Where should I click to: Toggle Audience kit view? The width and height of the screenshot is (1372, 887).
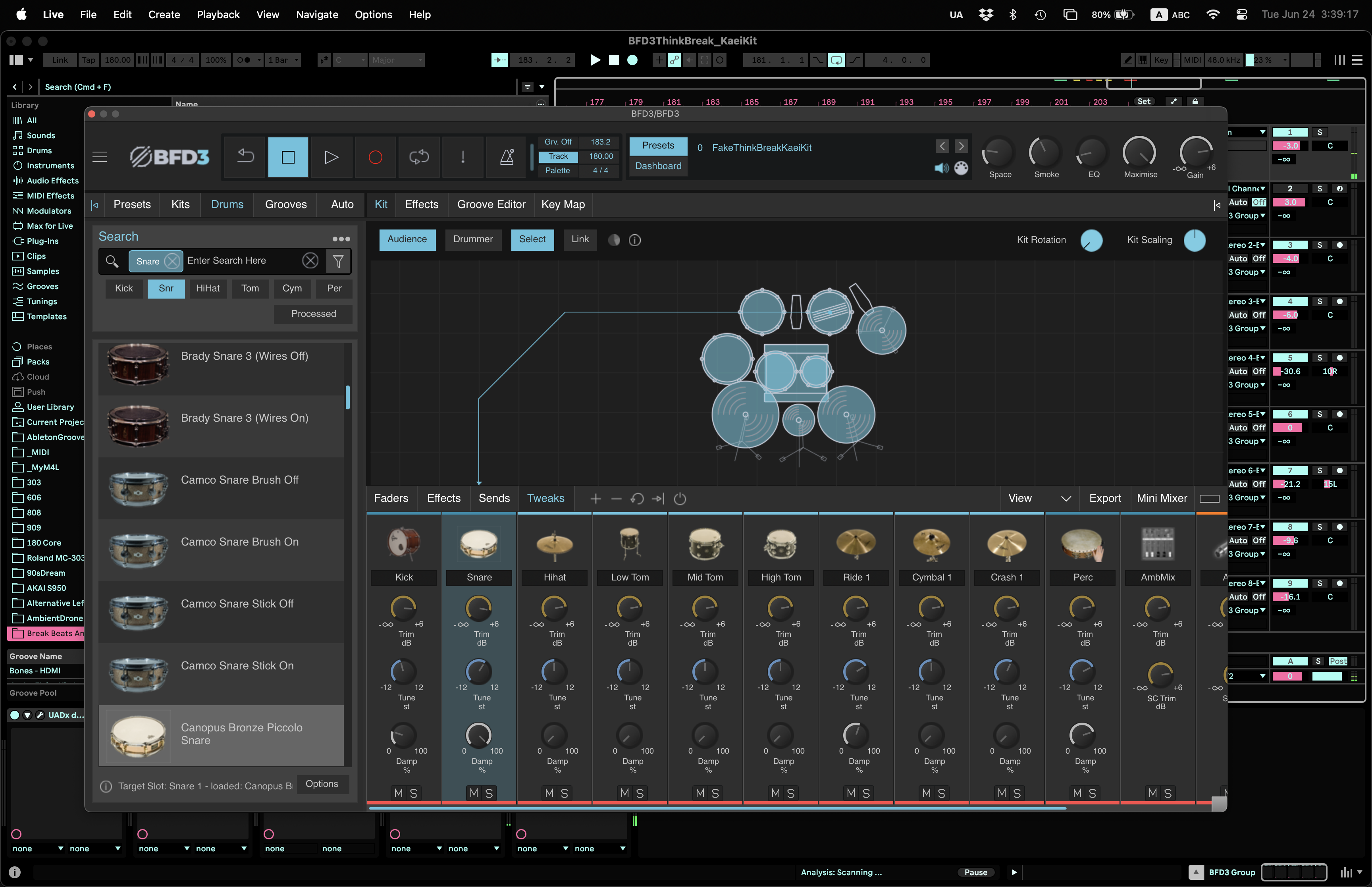pyautogui.click(x=407, y=239)
